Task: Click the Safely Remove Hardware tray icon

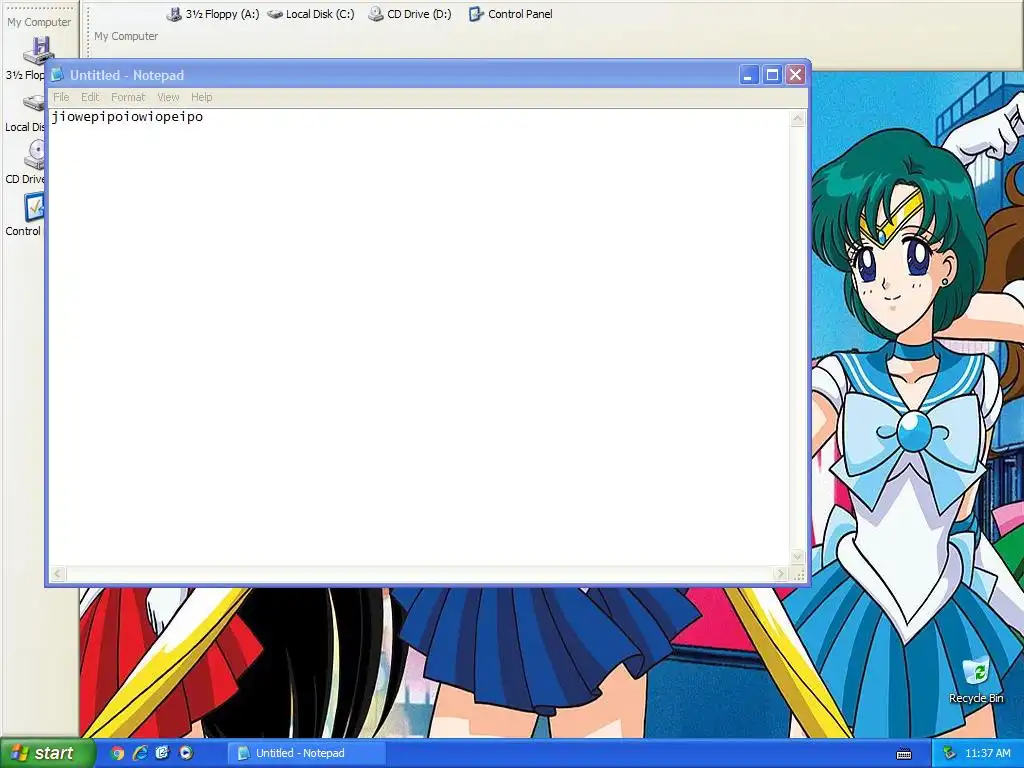Action: coord(949,753)
